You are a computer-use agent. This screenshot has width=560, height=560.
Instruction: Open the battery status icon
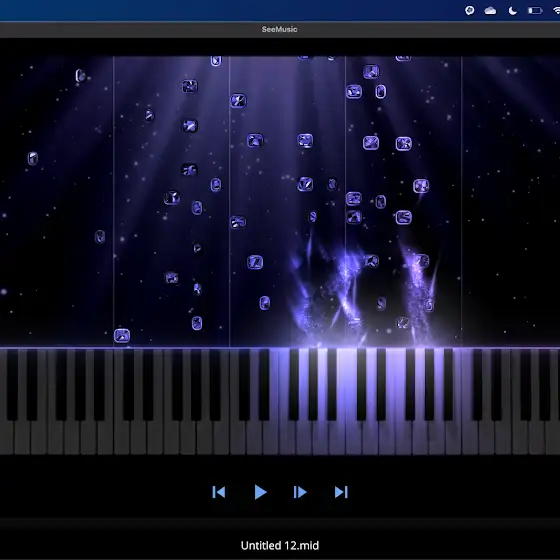point(535,11)
